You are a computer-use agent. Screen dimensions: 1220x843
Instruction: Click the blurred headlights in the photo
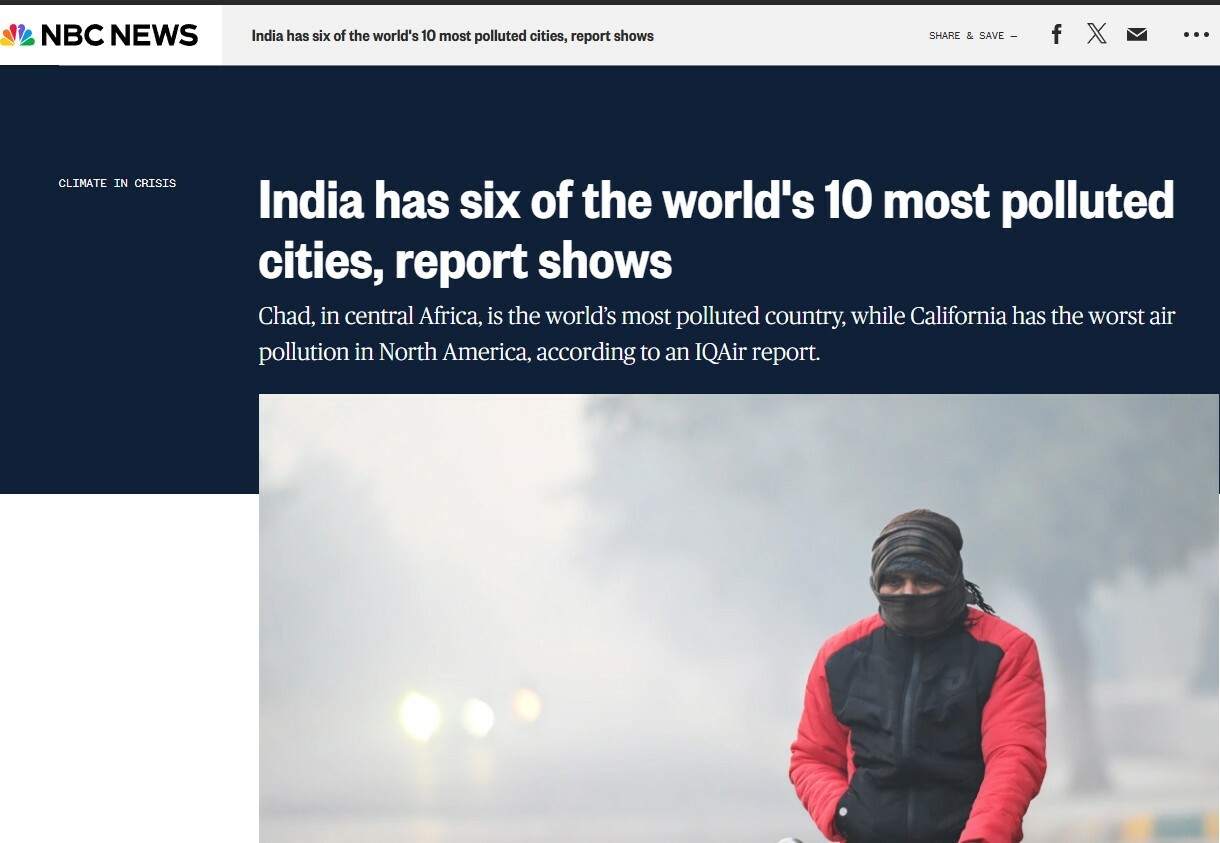[x=470, y=712]
